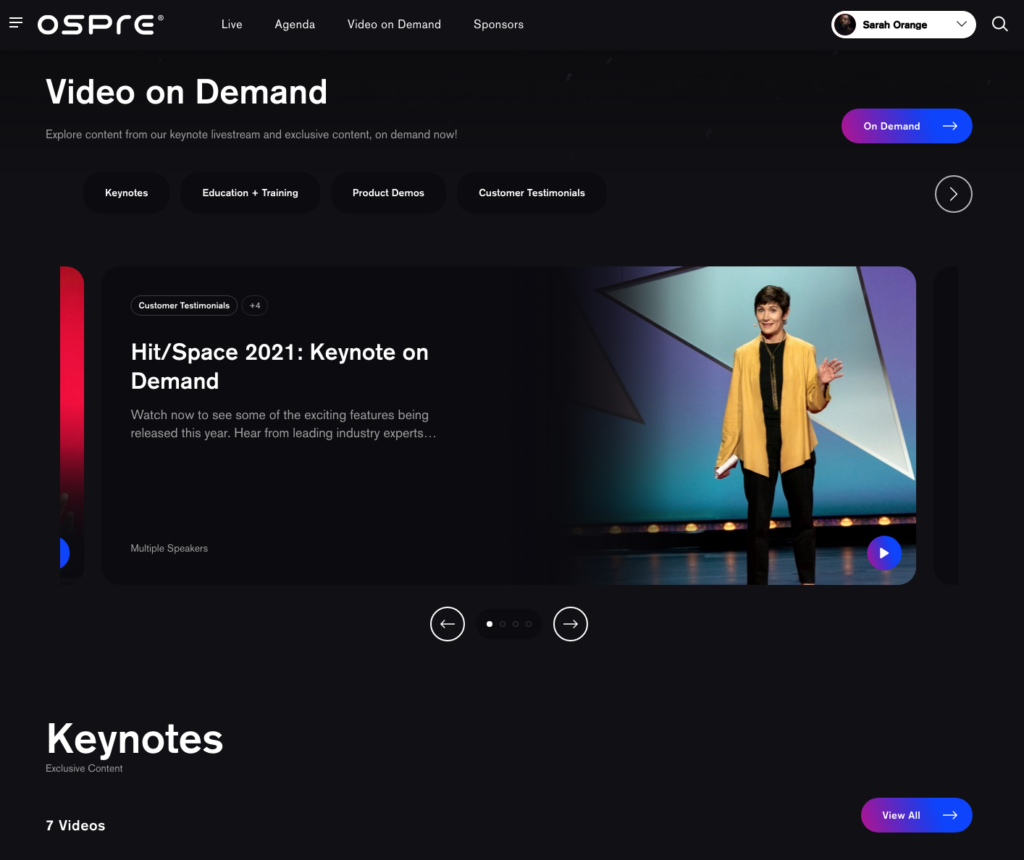1024x860 pixels.
Task: Click the 7 Videos count text
Action: (75, 825)
